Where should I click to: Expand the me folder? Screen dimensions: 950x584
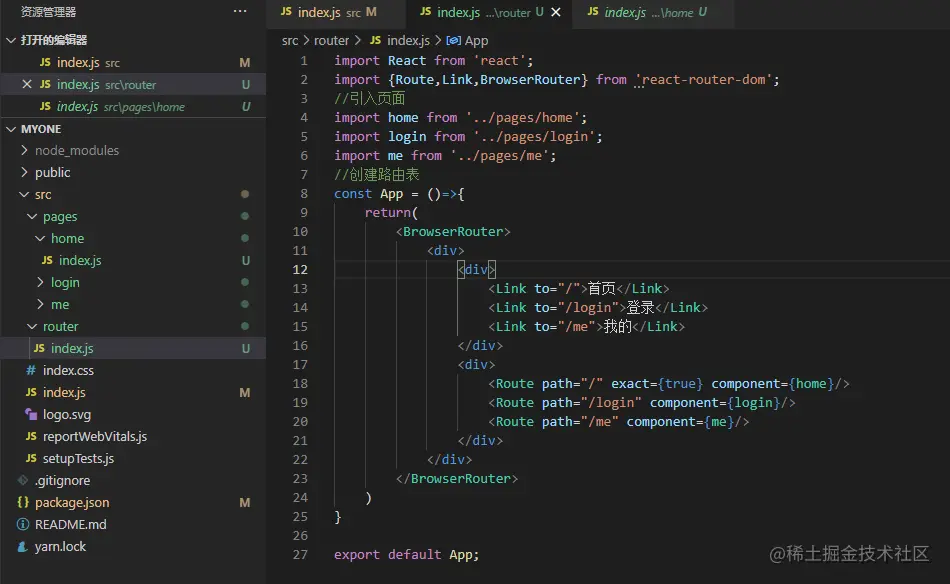[40, 304]
